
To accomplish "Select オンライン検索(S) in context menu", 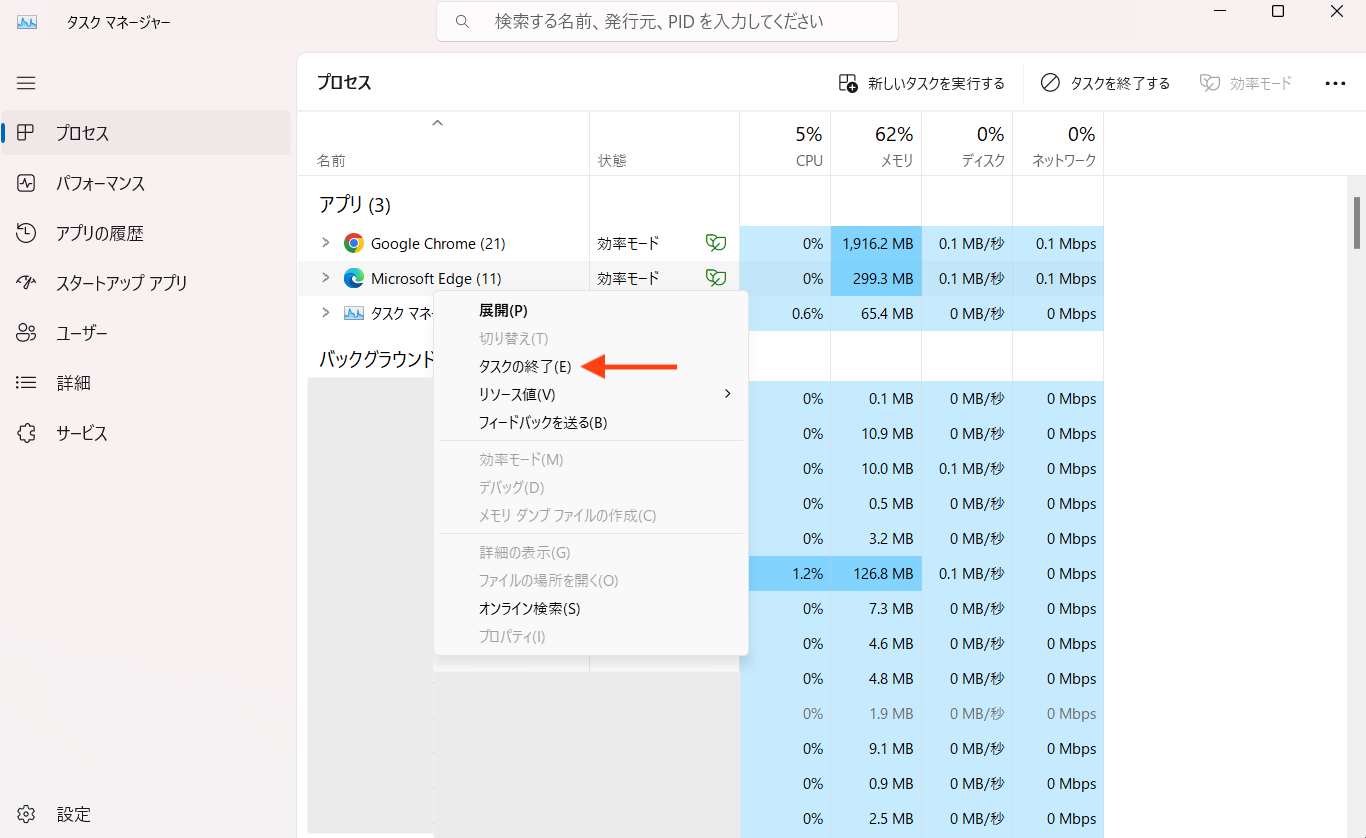I will [x=591, y=608].
